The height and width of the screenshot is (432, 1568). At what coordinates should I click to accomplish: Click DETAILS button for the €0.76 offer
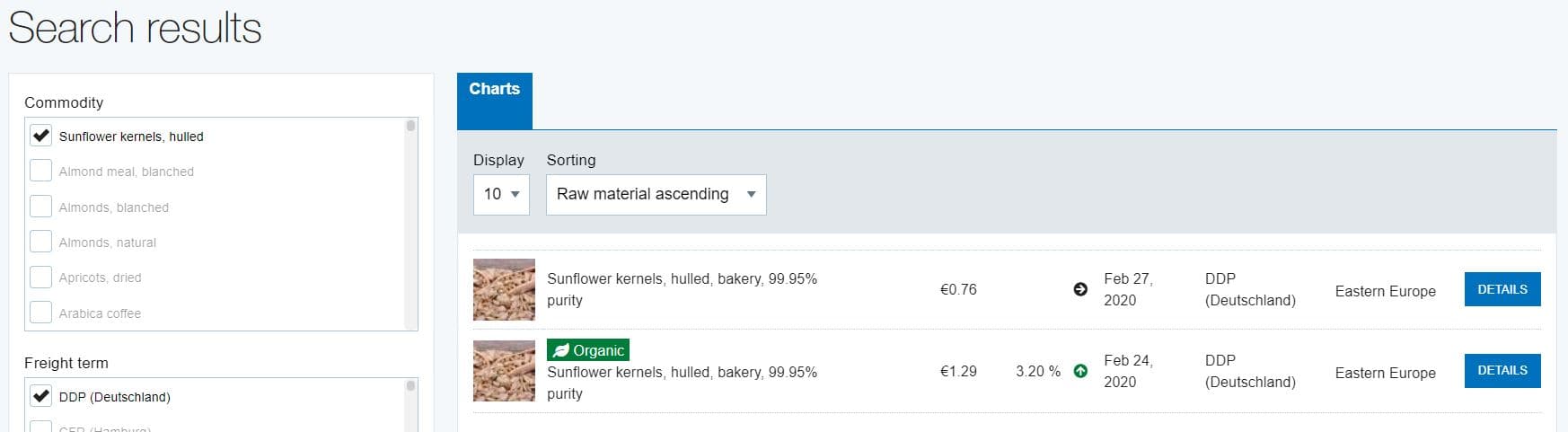tap(1502, 289)
